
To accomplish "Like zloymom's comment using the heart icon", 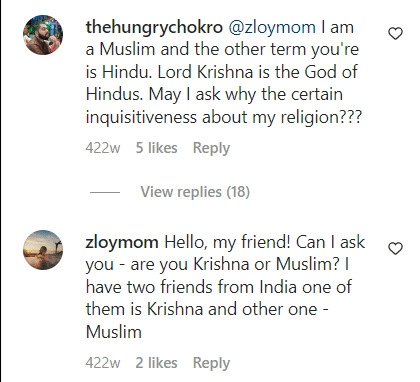I will point(396,249).
